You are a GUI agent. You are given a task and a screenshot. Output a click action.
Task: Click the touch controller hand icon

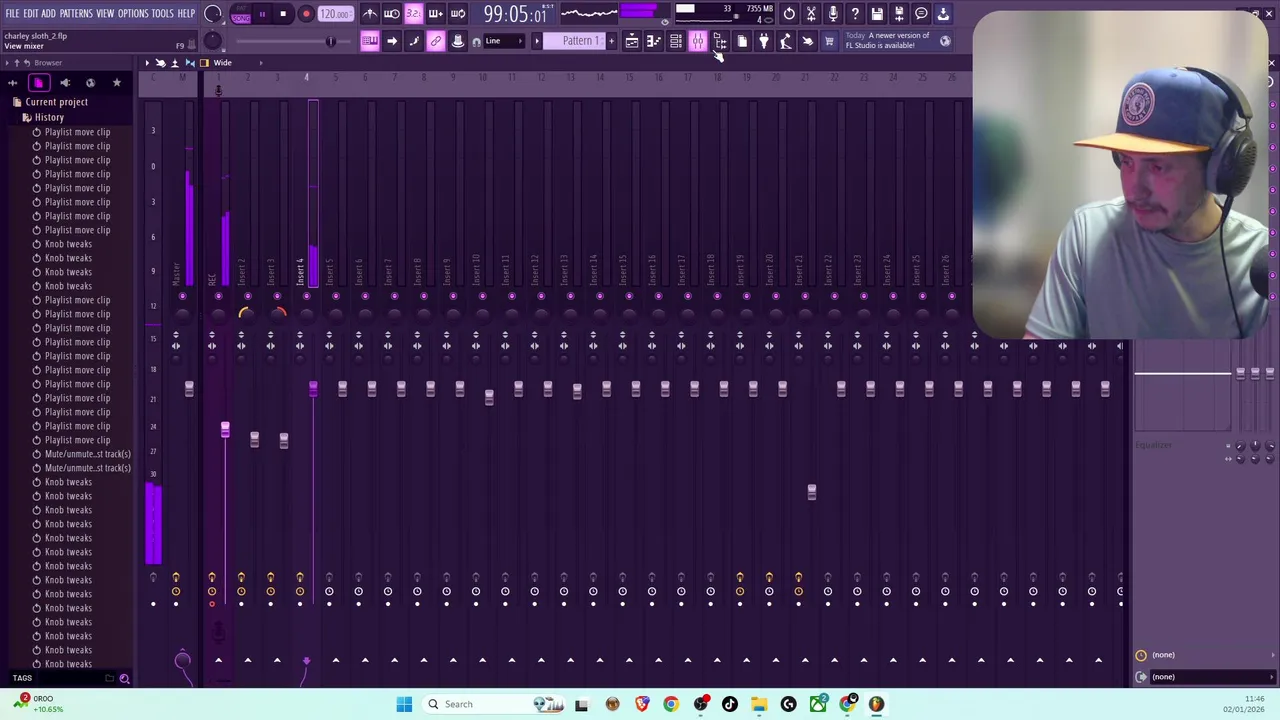click(x=808, y=41)
